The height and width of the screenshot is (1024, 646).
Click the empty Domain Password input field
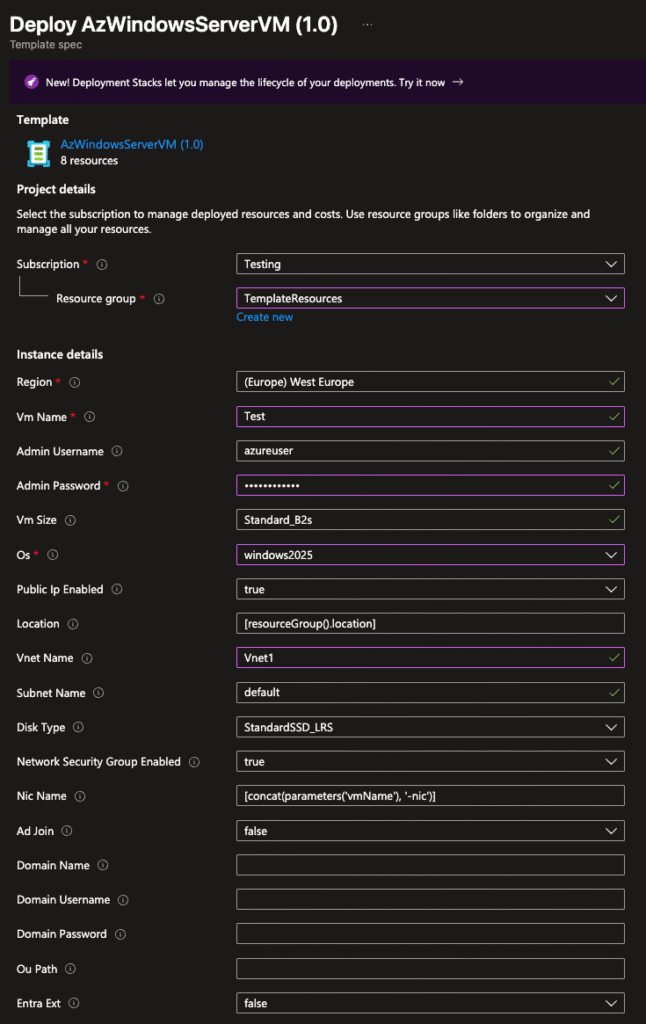[x=430, y=934]
